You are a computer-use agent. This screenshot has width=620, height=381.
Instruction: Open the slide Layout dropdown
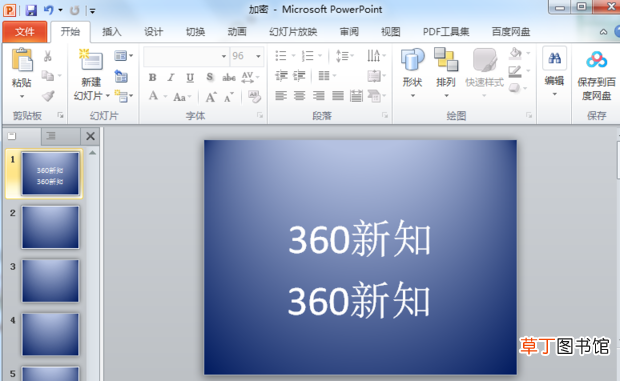pyautogui.click(x=123, y=56)
